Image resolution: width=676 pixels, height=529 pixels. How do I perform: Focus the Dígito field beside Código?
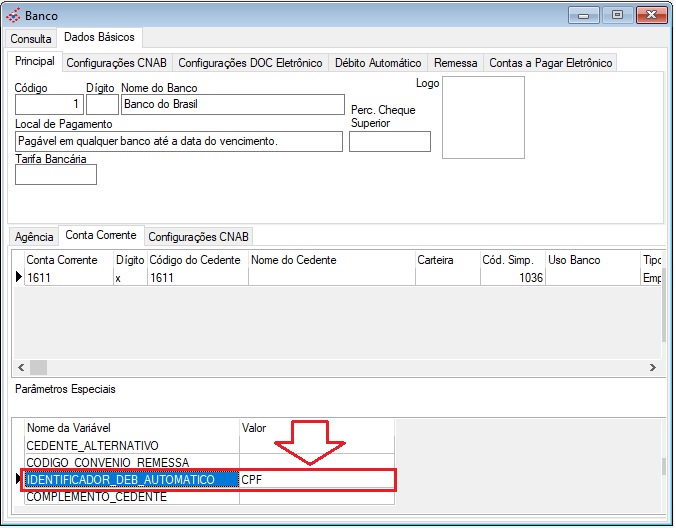click(x=101, y=104)
